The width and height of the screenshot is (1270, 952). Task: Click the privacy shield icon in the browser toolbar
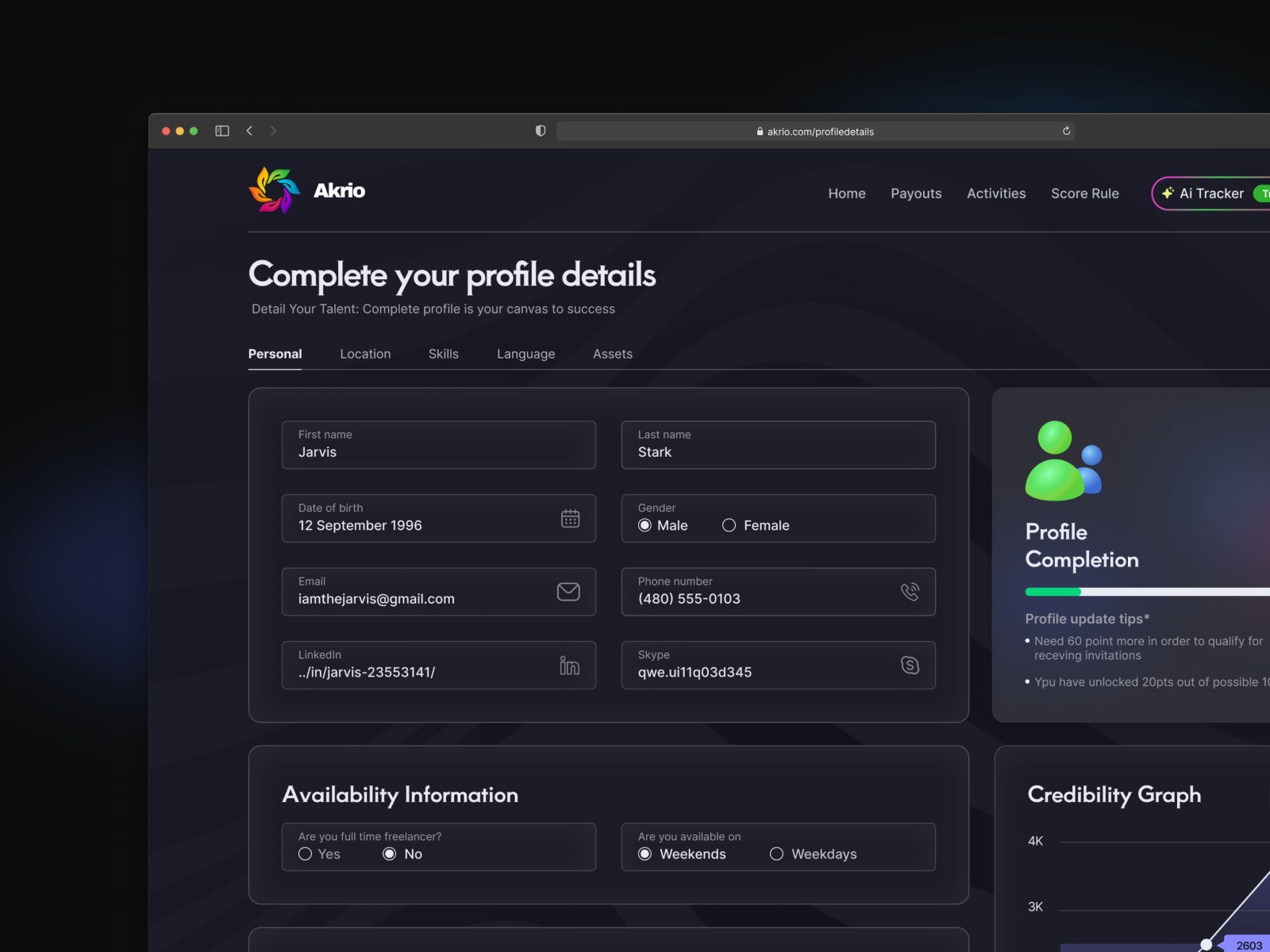tap(540, 130)
